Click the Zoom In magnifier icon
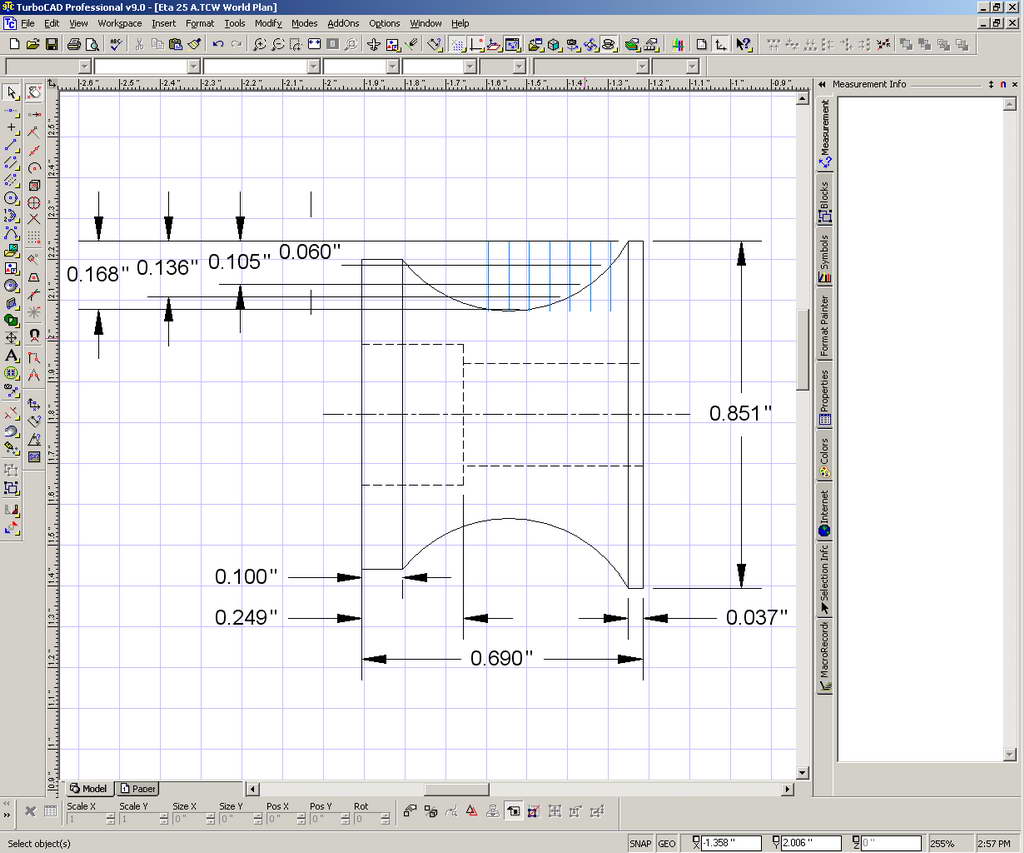The height and width of the screenshot is (853, 1024). [x=259, y=44]
